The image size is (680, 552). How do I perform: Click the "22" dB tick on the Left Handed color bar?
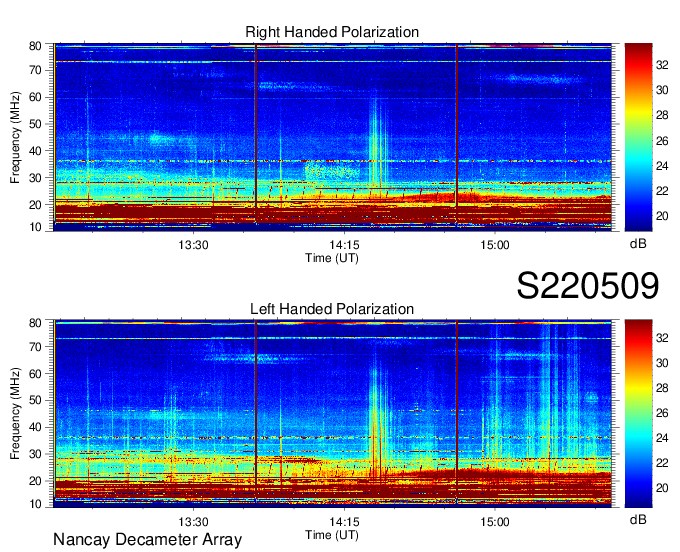pos(662,464)
